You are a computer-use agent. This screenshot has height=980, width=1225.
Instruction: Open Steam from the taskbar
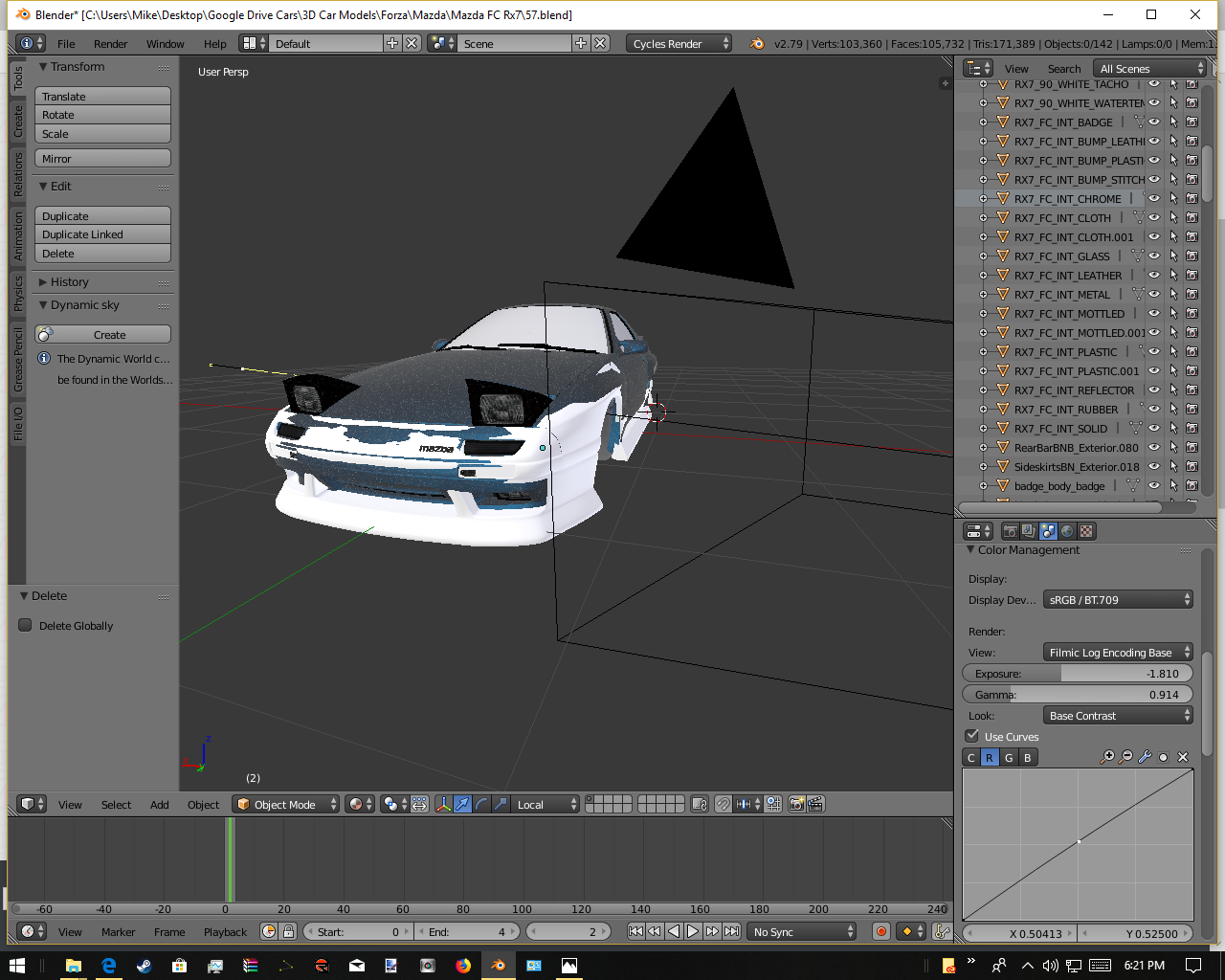(x=144, y=966)
